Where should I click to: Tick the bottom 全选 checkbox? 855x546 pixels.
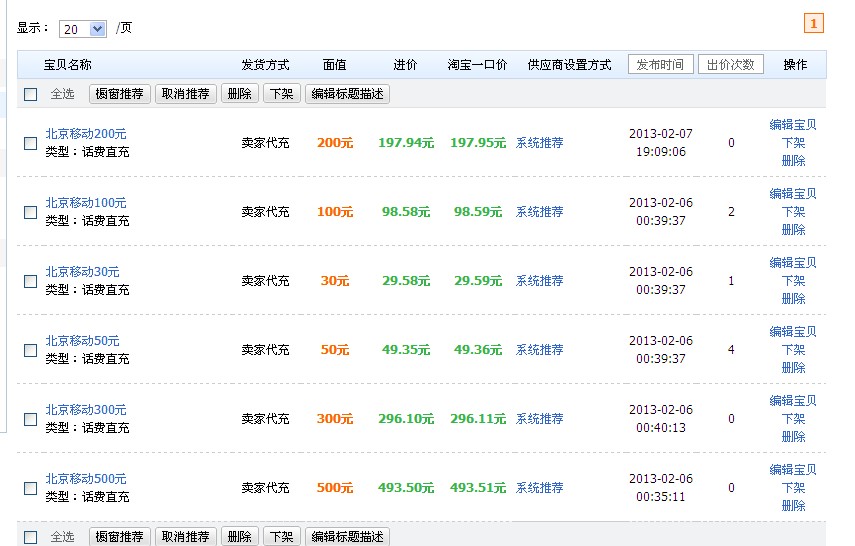pos(31,537)
